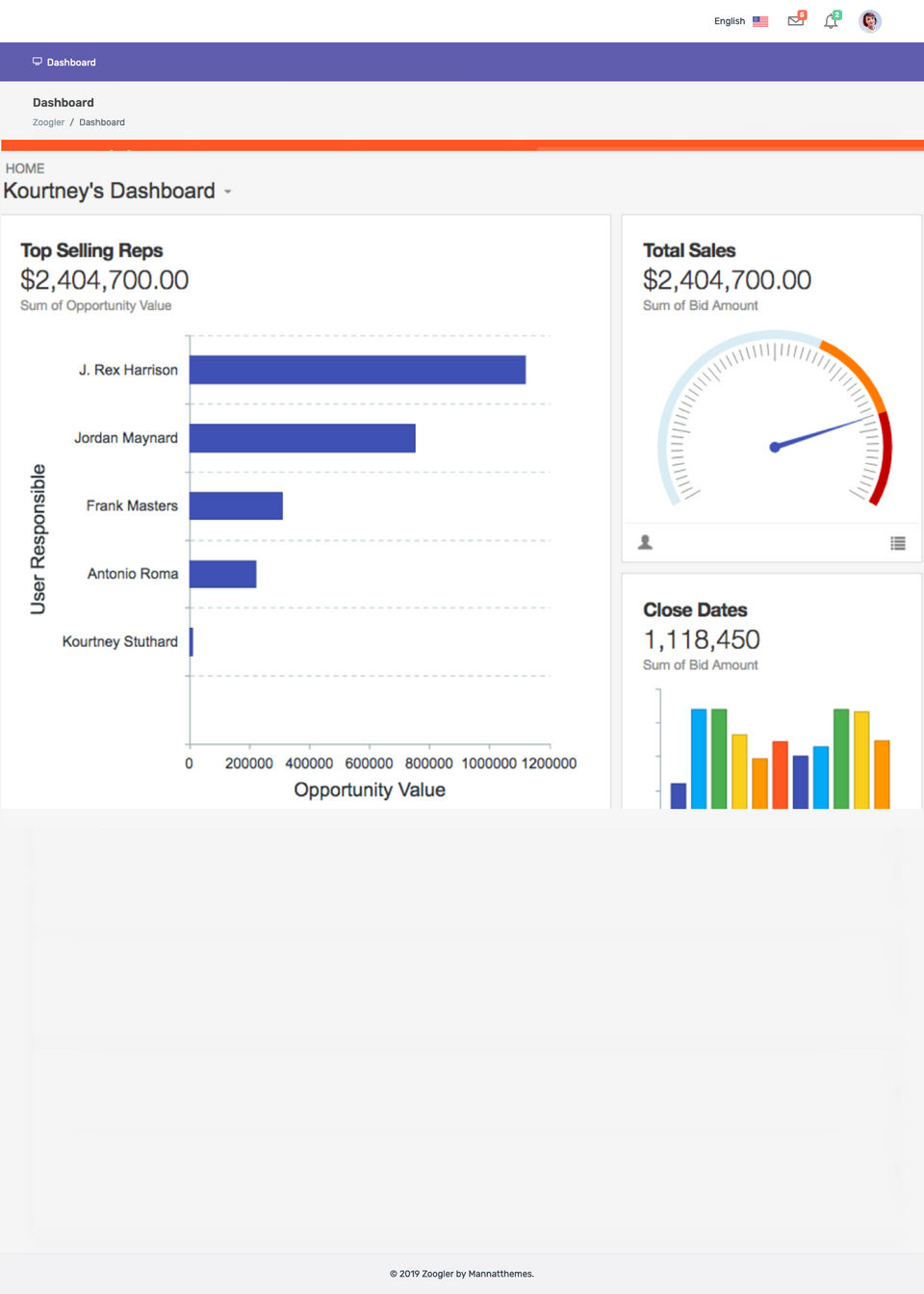924x1294 pixels.
Task: Click the Dashboard breadcrumb entry
Action: click(102, 122)
